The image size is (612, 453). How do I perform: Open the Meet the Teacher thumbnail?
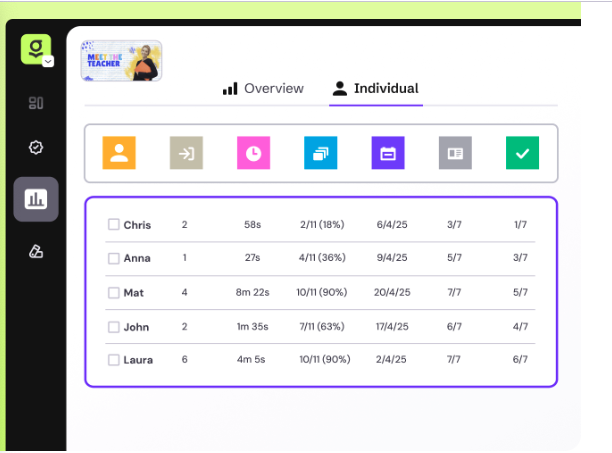[x=121, y=61]
